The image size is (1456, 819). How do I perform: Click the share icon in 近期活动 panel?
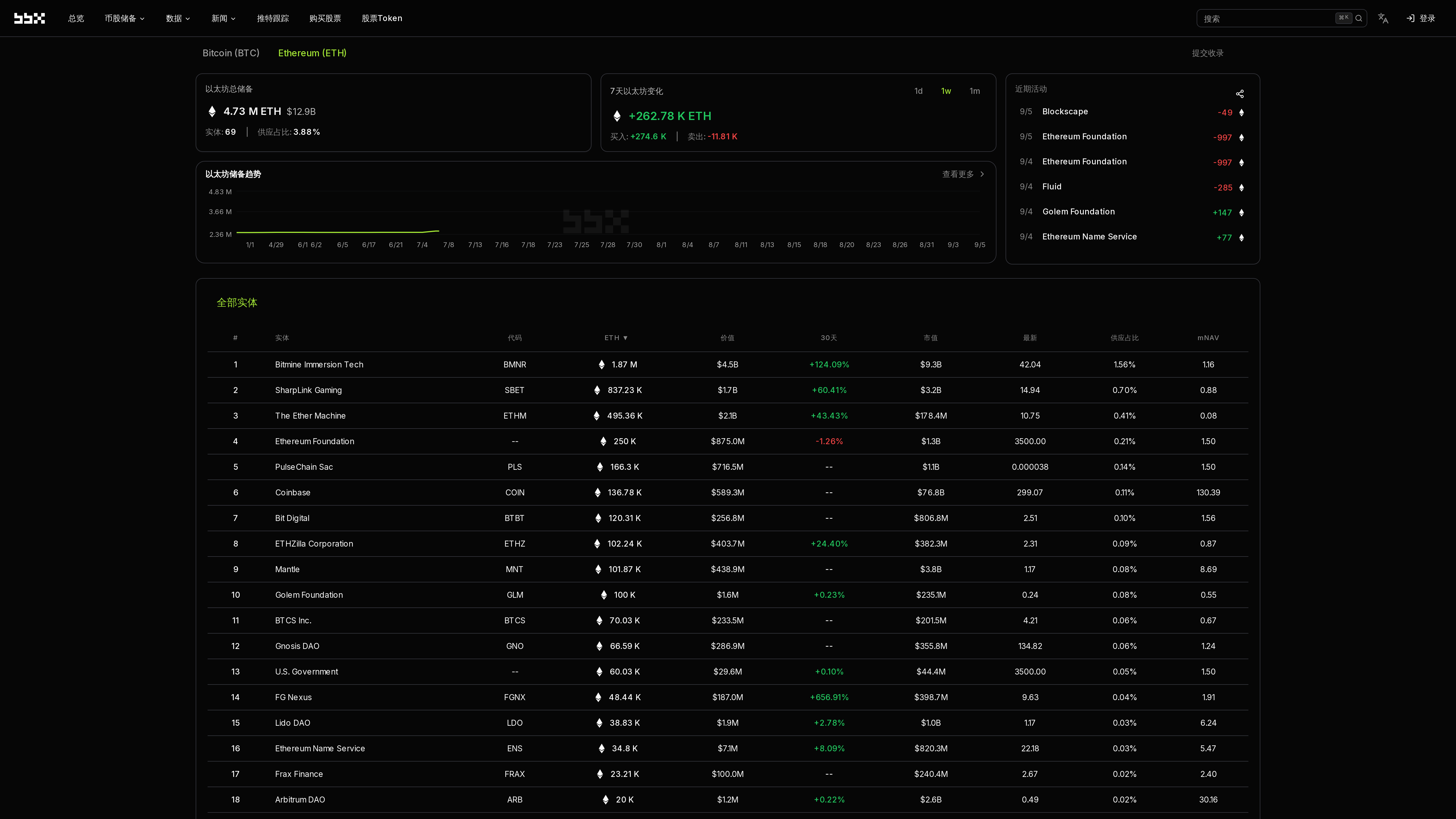[1240, 94]
